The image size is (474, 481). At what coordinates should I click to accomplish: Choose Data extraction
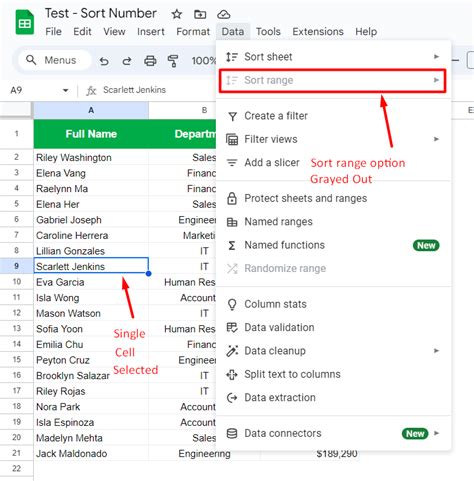[334, 397]
